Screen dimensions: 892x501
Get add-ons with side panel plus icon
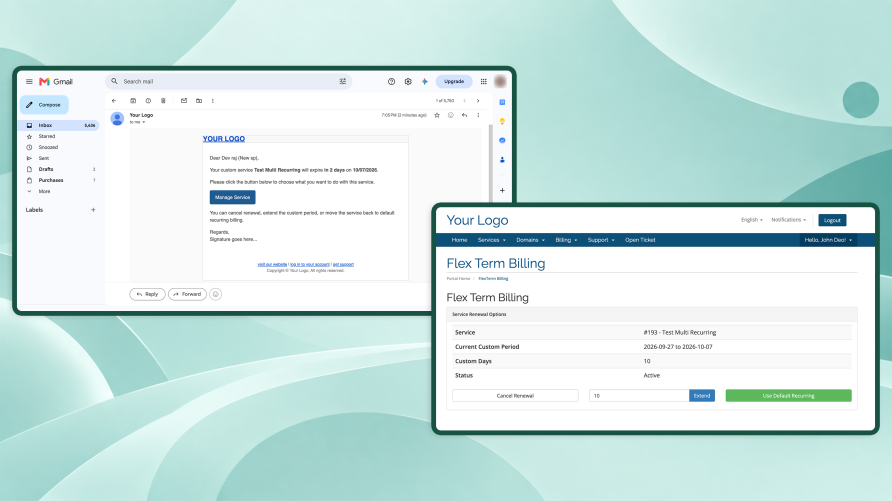point(502,191)
